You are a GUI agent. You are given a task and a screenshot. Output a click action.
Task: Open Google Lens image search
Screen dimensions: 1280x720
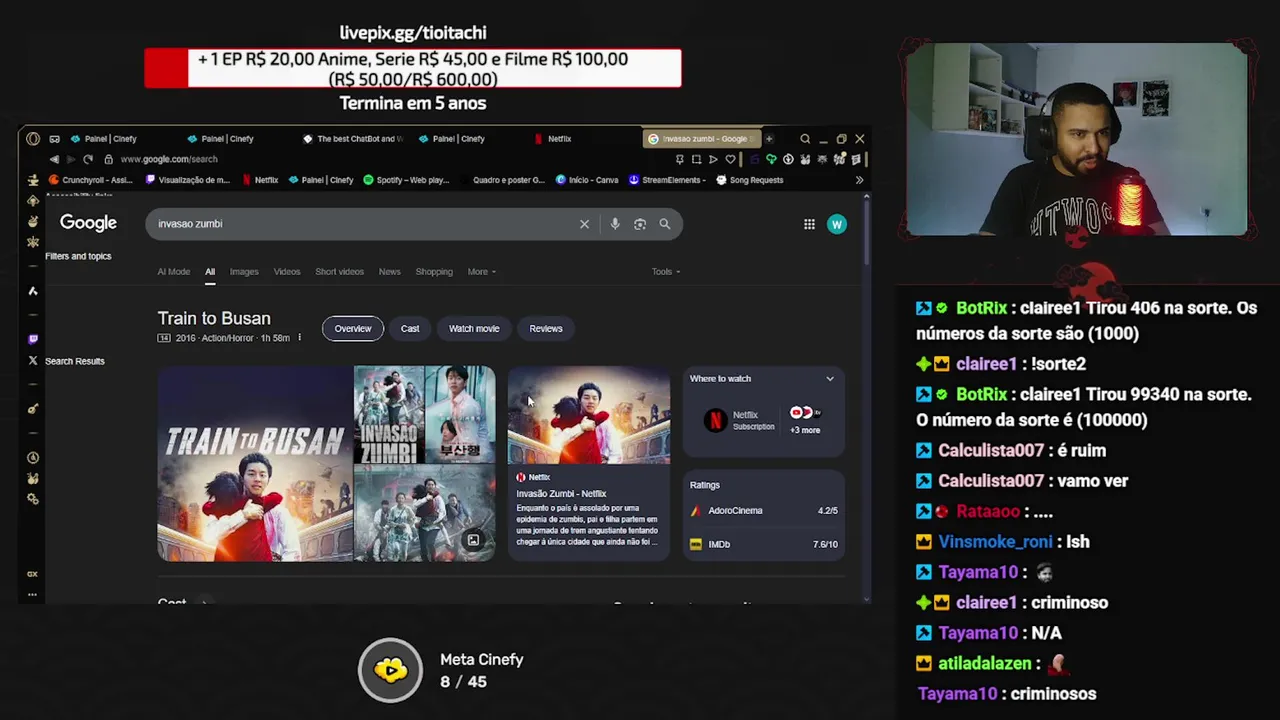tap(640, 224)
